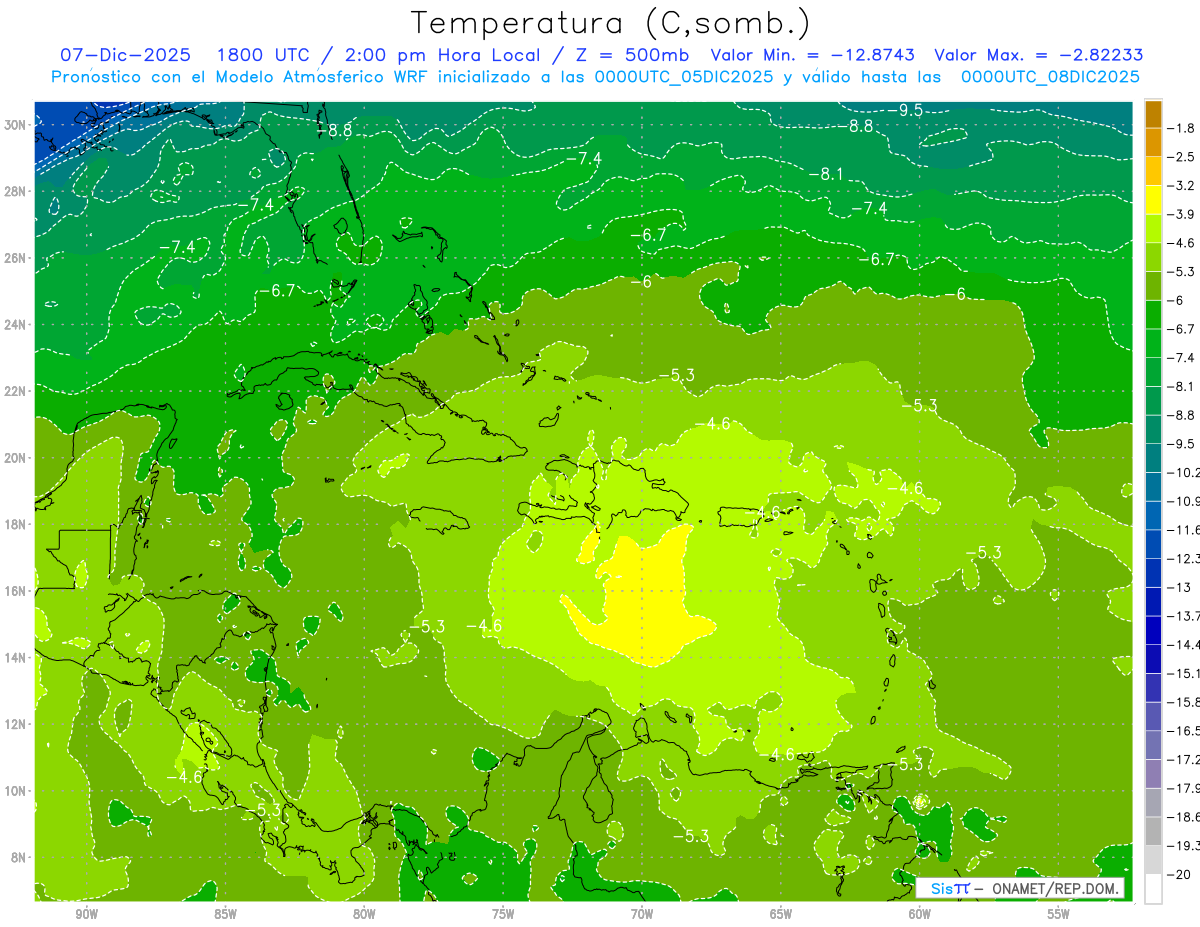Click the "90W" longitude axis label

point(86,914)
